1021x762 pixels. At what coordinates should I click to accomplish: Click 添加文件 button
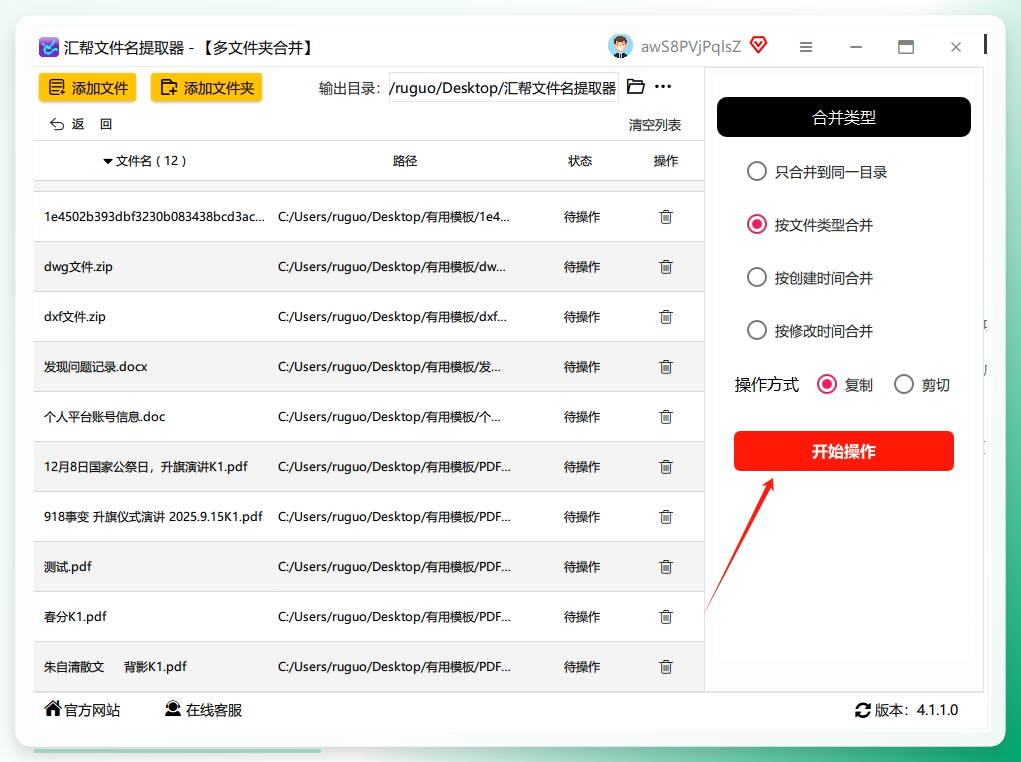point(87,87)
